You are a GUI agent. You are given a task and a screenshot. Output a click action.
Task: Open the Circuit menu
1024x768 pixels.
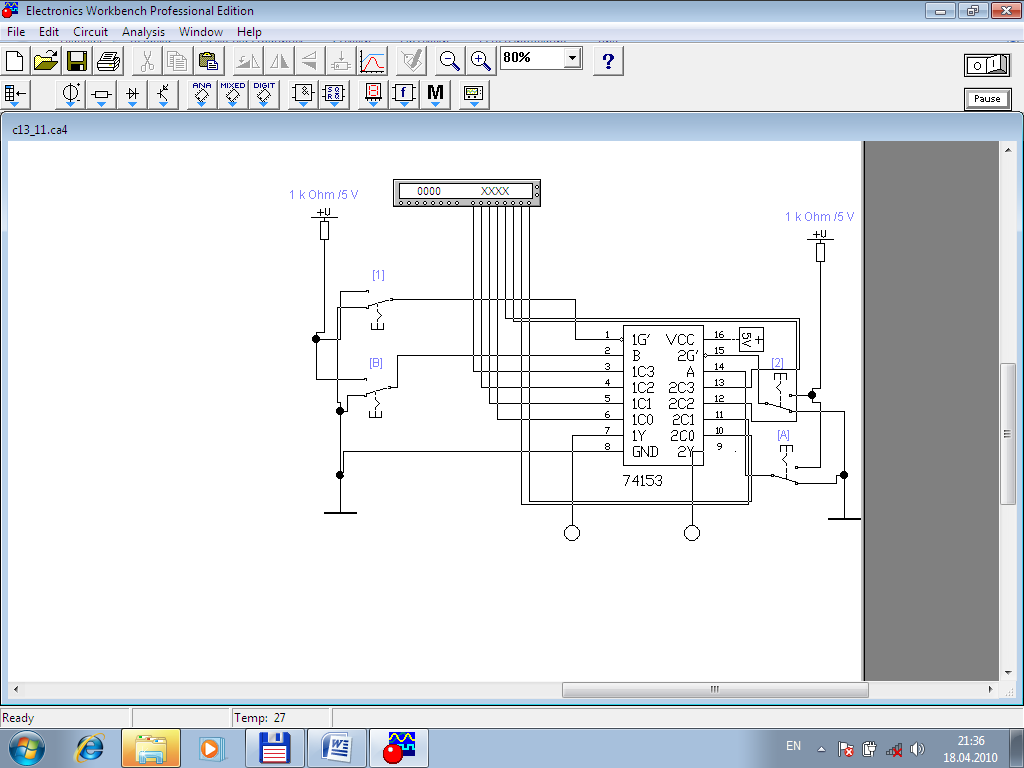tap(90, 31)
